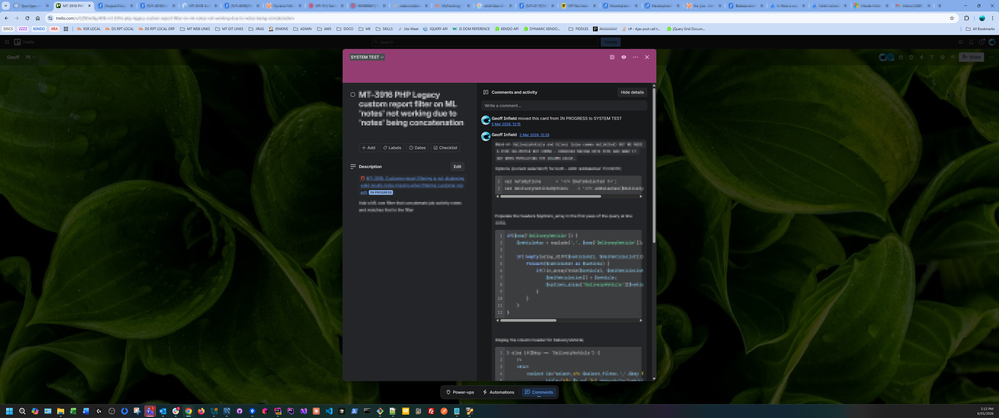Open the Dates picker

point(417,148)
